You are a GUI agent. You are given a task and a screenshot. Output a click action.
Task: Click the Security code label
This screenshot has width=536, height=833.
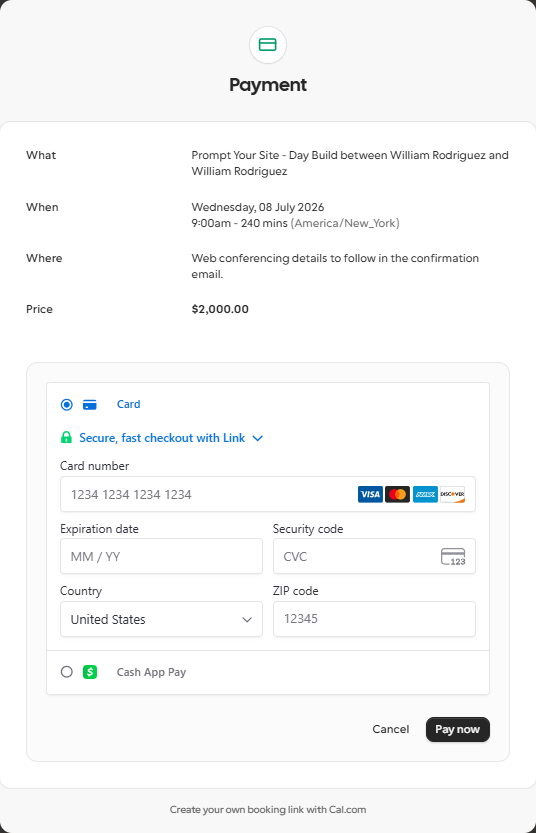308,529
